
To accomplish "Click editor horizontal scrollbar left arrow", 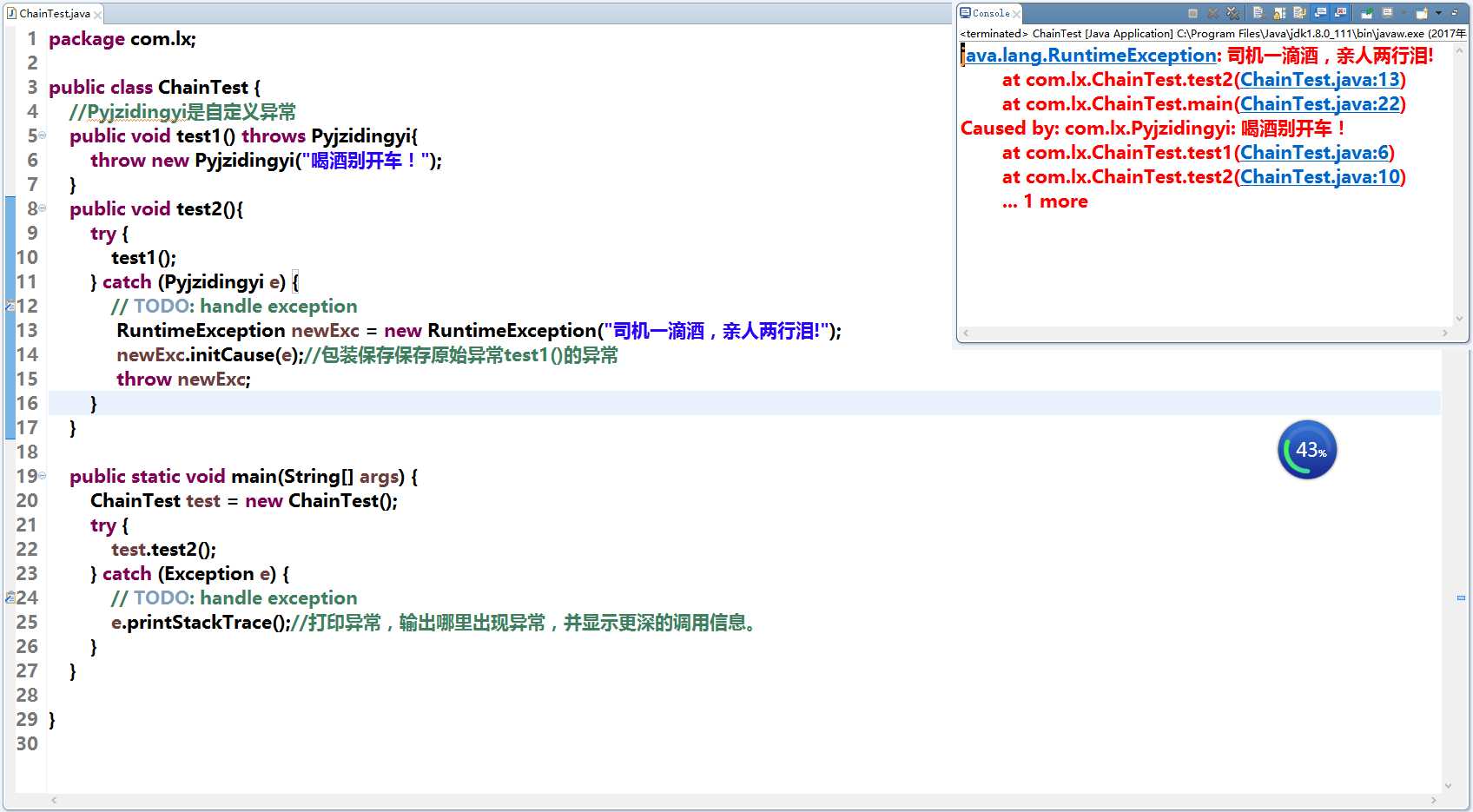I will point(54,800).
